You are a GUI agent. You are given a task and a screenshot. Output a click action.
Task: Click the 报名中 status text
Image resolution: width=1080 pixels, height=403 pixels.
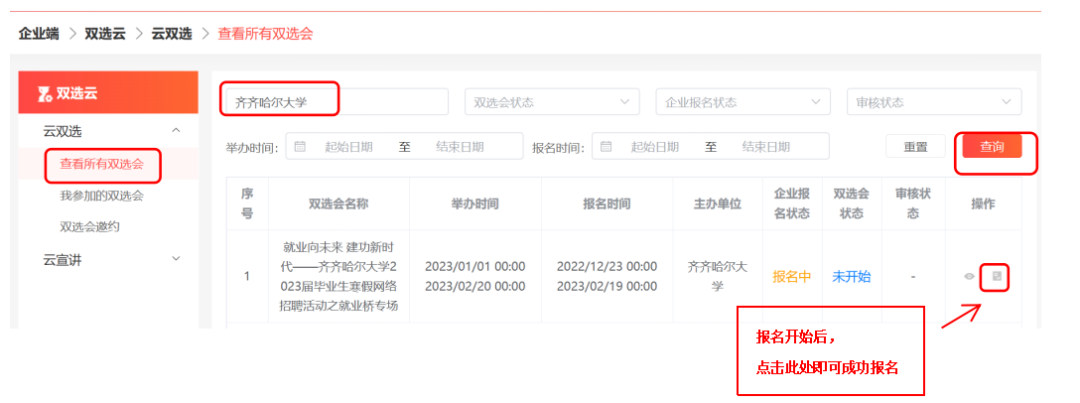coord(792,277)
